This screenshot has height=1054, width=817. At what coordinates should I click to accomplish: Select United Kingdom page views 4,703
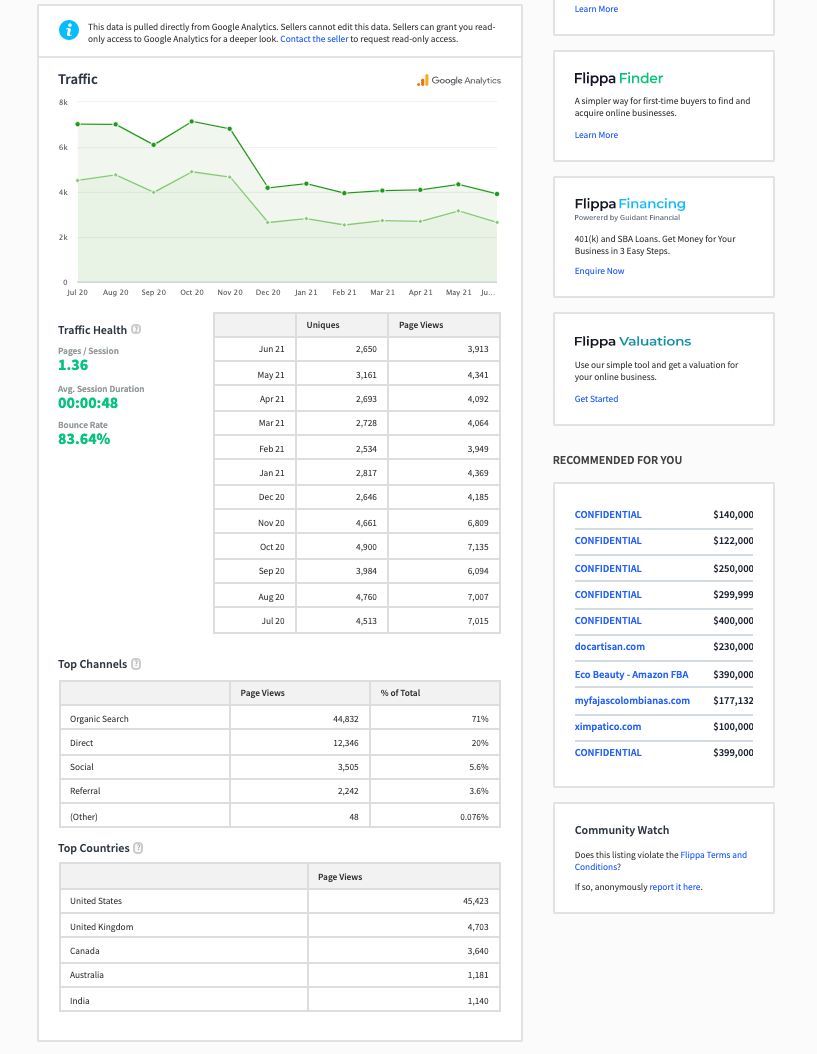point(477,927)
